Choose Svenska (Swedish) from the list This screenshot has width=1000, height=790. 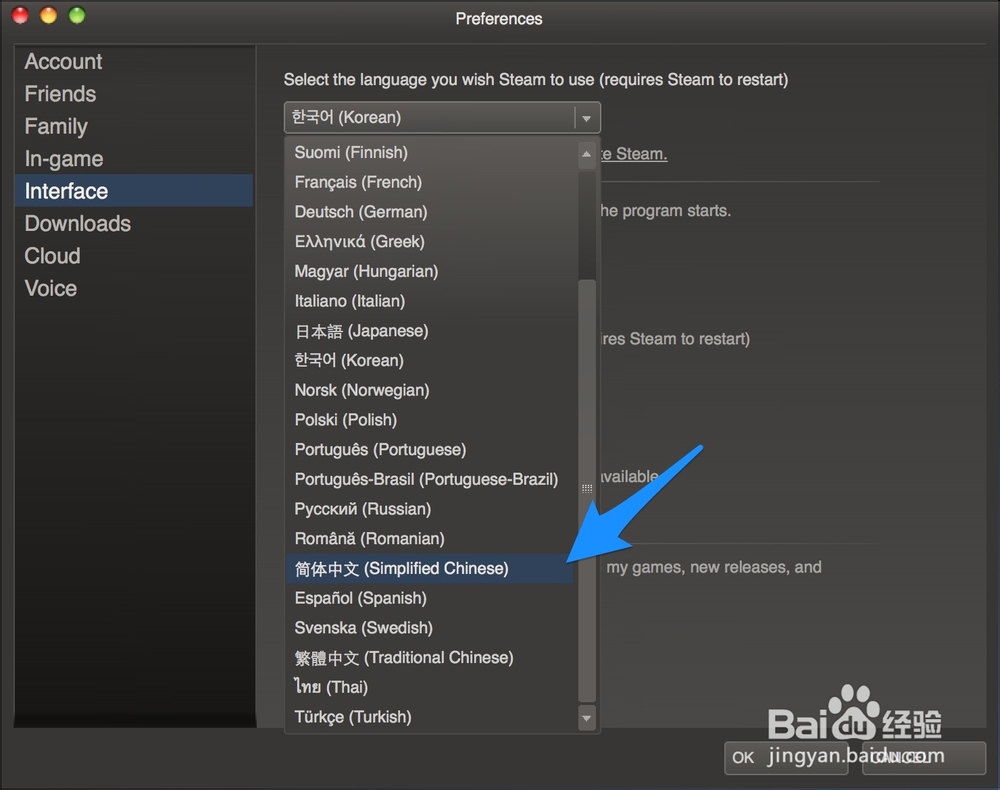click(431, 628)
